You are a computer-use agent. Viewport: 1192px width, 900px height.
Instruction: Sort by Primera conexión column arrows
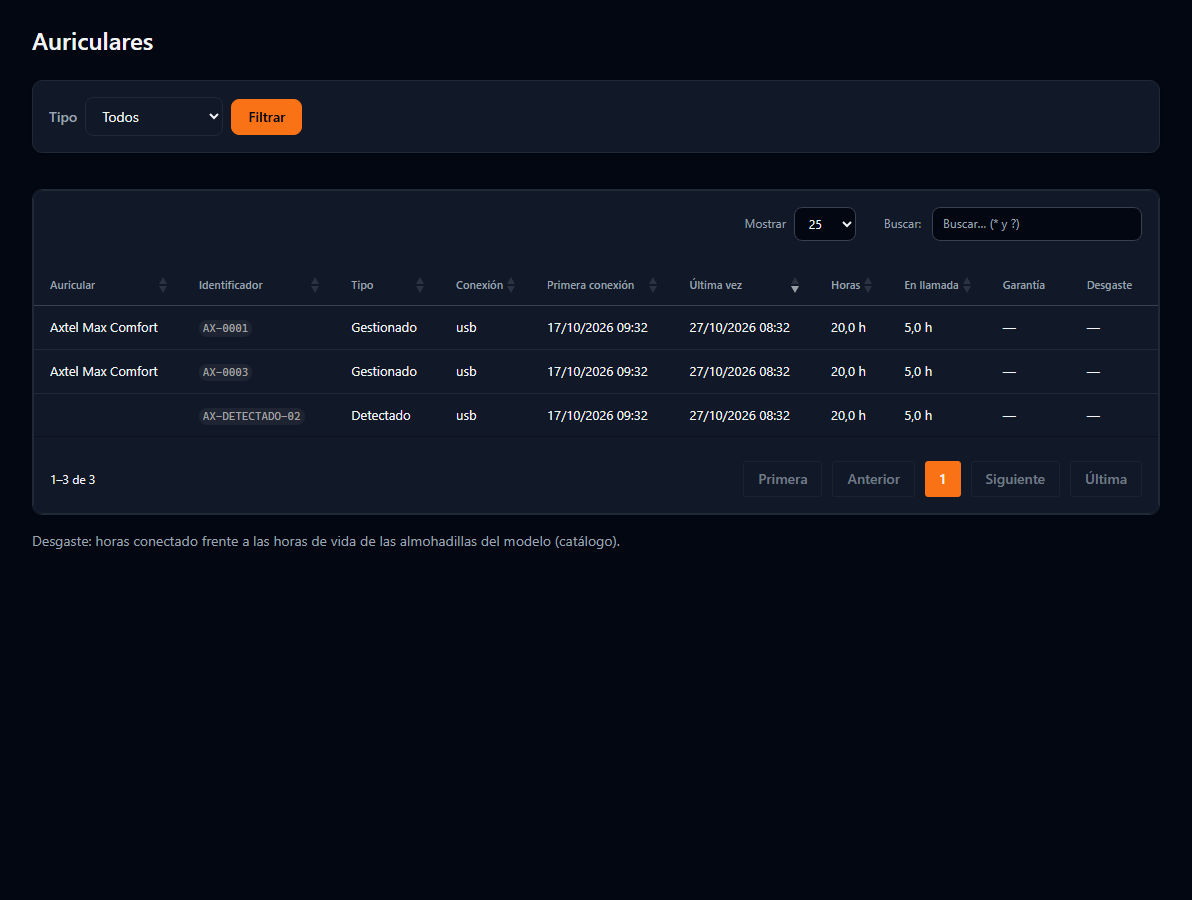click(x=652, y=285)
